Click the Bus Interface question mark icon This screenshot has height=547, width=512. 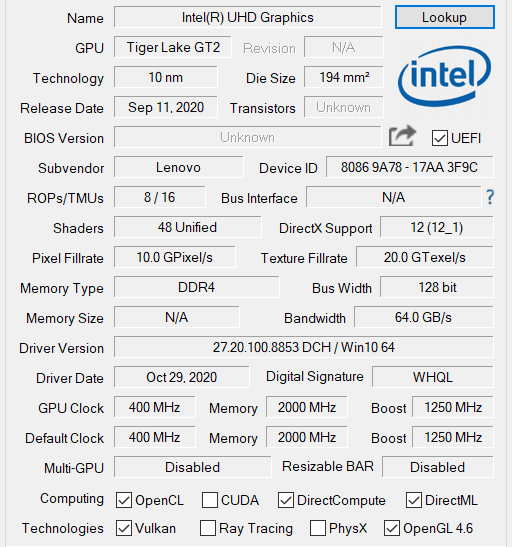(x=490, y=197)
